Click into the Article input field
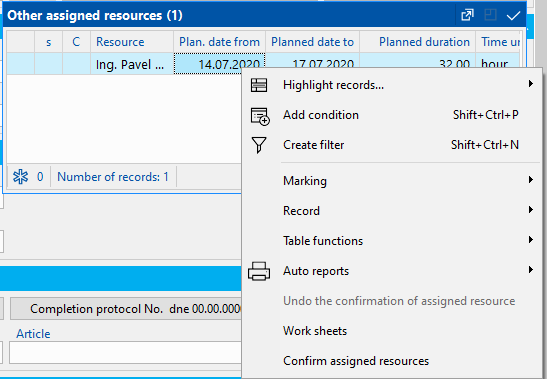Screen dimensions: 547x379 (x=125, y=352)
